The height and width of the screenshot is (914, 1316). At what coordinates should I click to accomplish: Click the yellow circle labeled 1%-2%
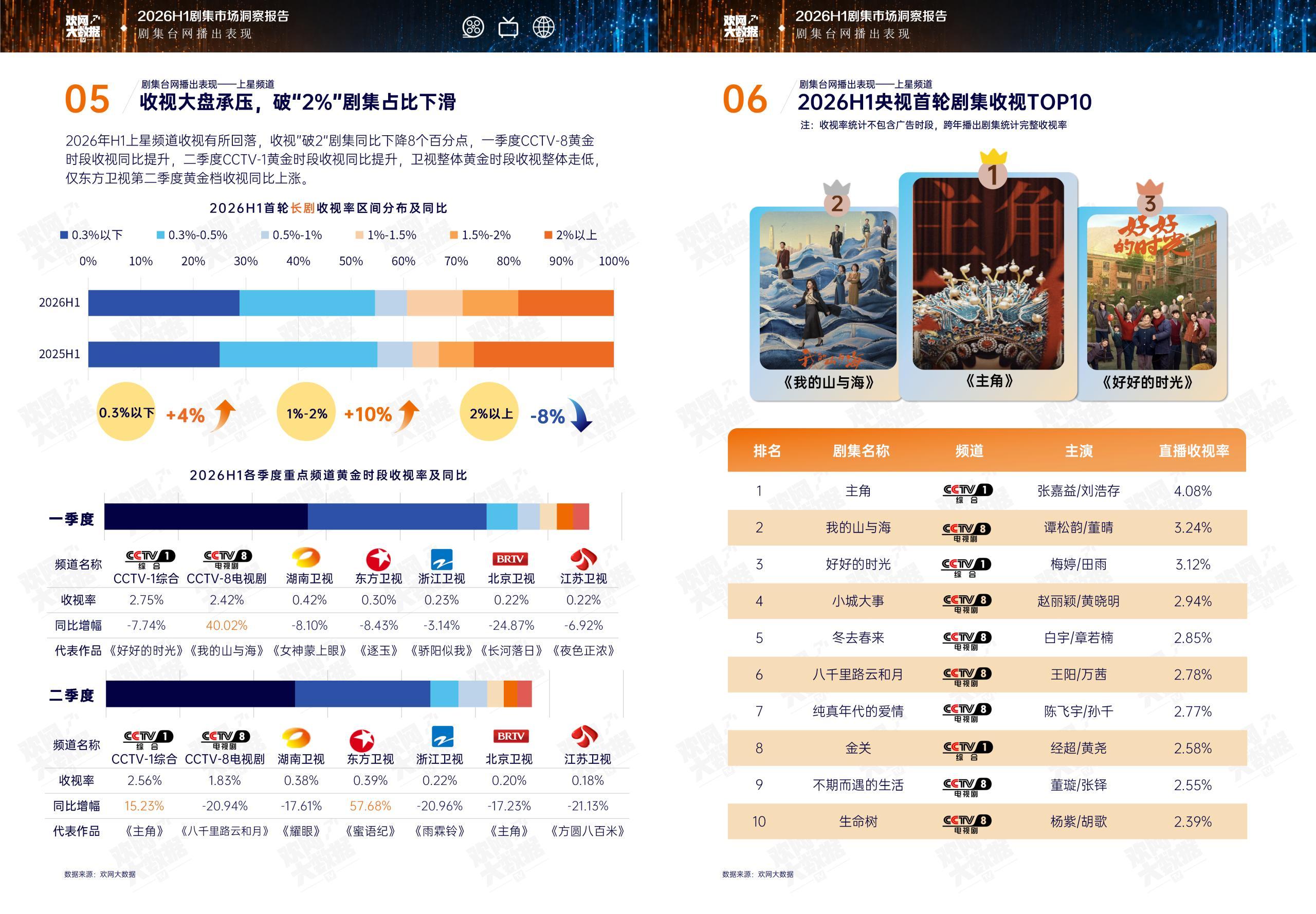tap(306, 412)
